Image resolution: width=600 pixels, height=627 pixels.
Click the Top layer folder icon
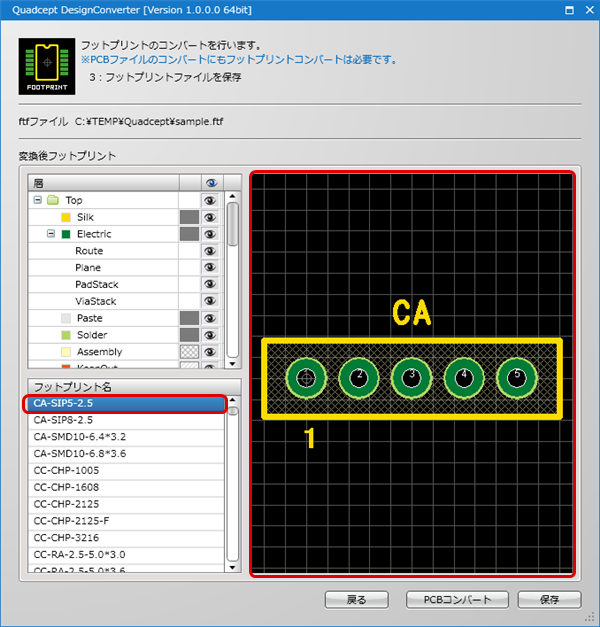(53, 200)
